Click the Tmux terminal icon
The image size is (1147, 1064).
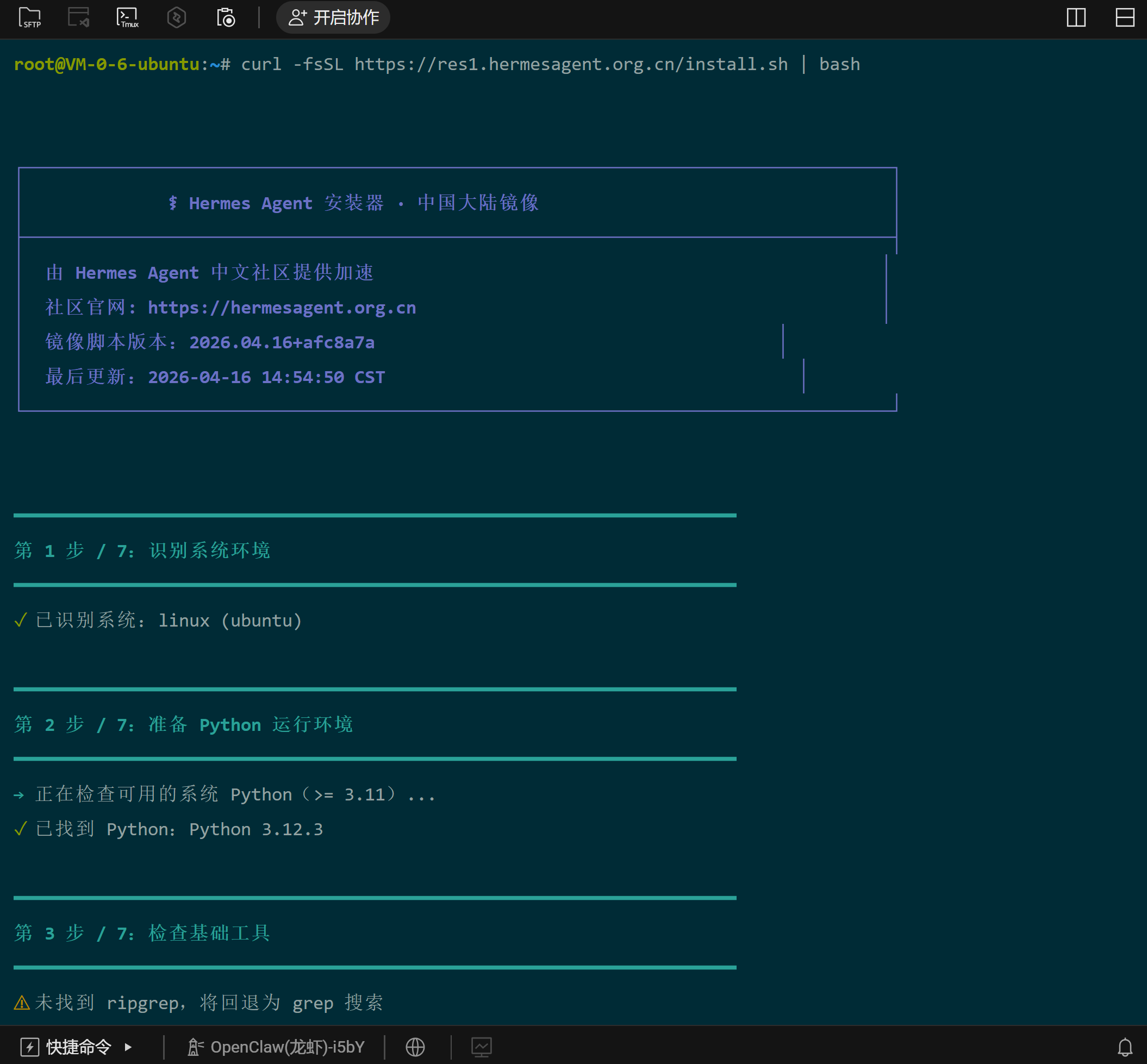pyautogui.click(x=127, y=17)
